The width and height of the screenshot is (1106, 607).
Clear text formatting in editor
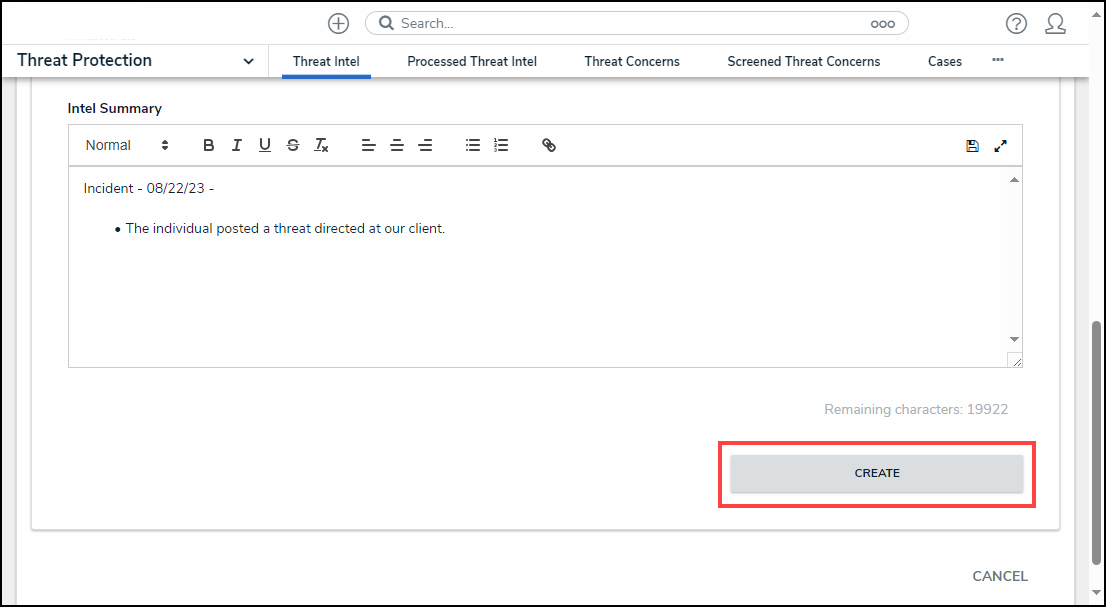[x=321, y=145]
